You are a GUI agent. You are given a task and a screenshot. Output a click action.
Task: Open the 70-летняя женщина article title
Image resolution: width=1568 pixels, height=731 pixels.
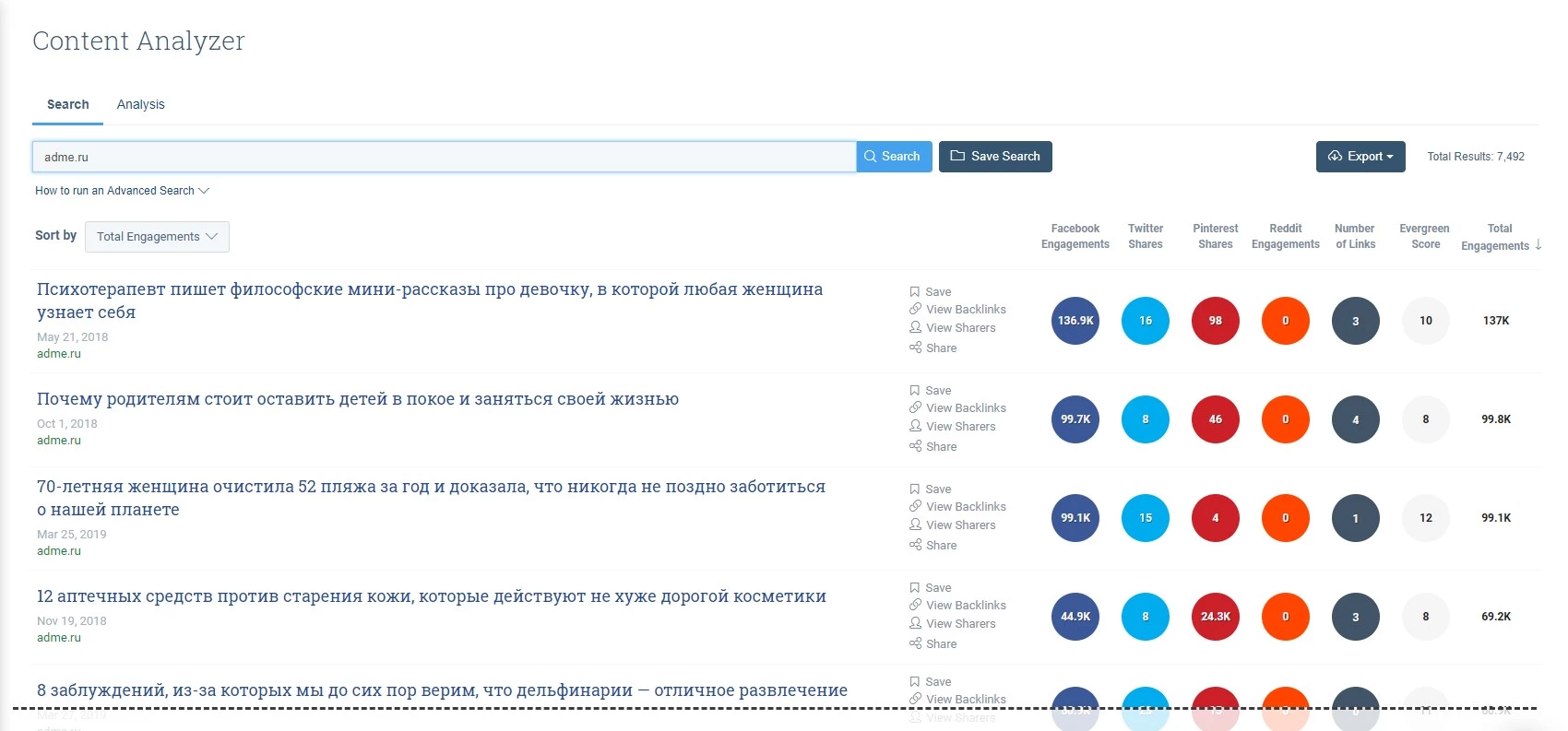431,498
